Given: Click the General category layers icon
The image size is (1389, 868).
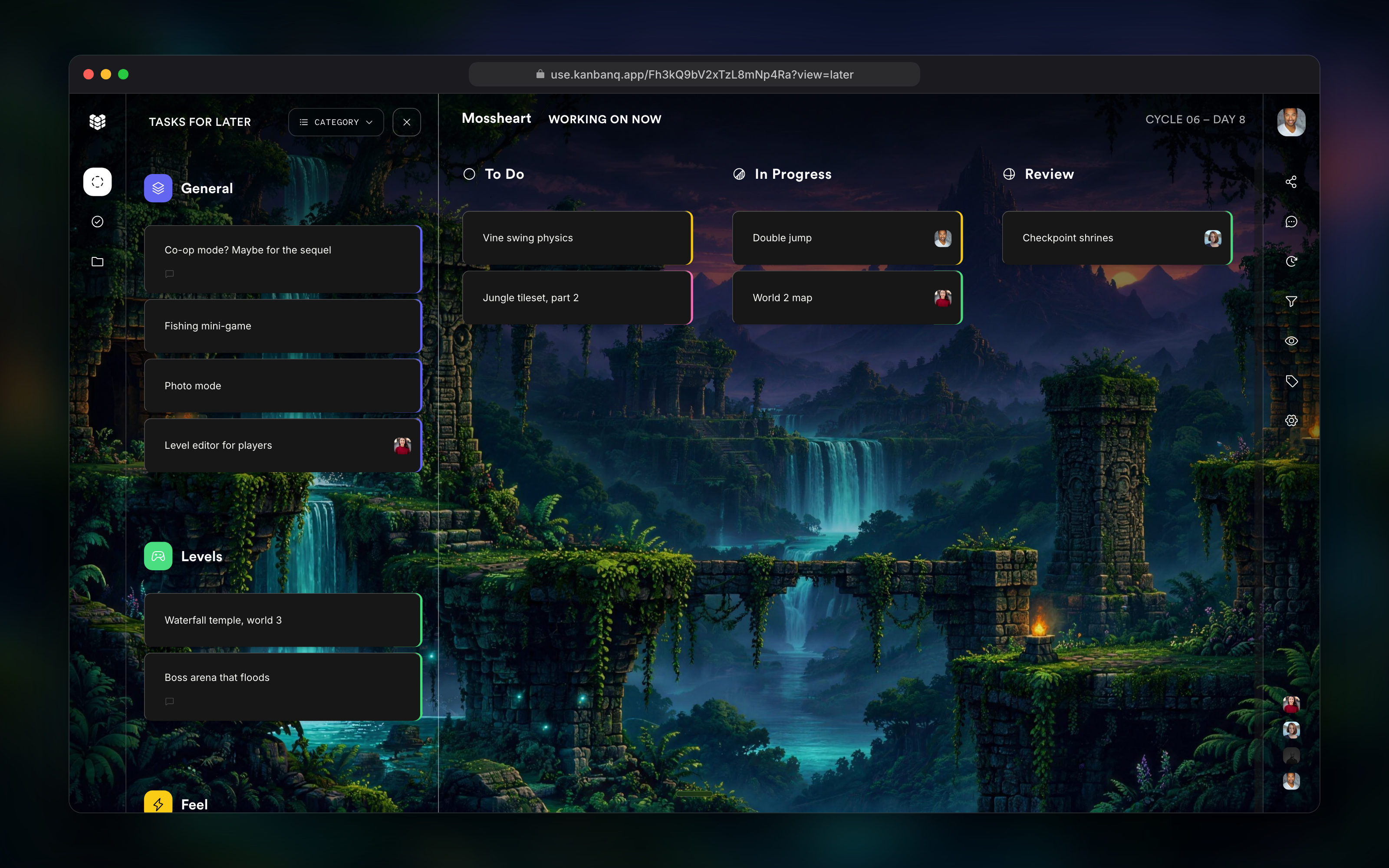Looking at the screenshot, I should pos(158,188).
